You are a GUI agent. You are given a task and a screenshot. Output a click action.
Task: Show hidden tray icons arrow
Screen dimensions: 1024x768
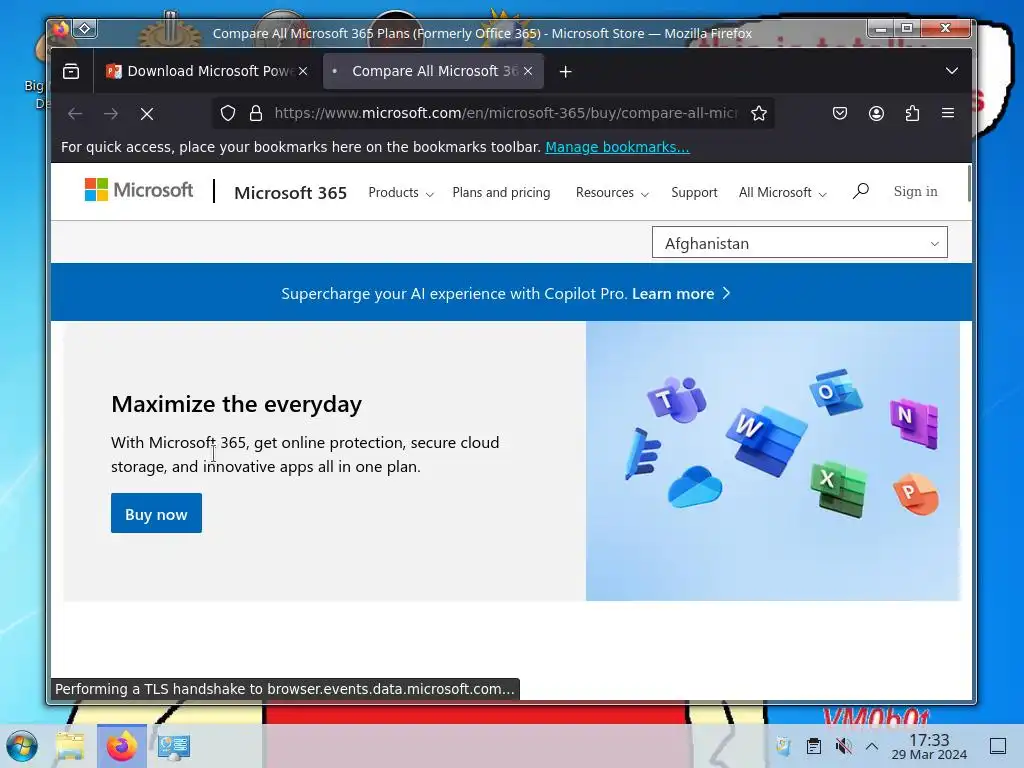[872, 746]
